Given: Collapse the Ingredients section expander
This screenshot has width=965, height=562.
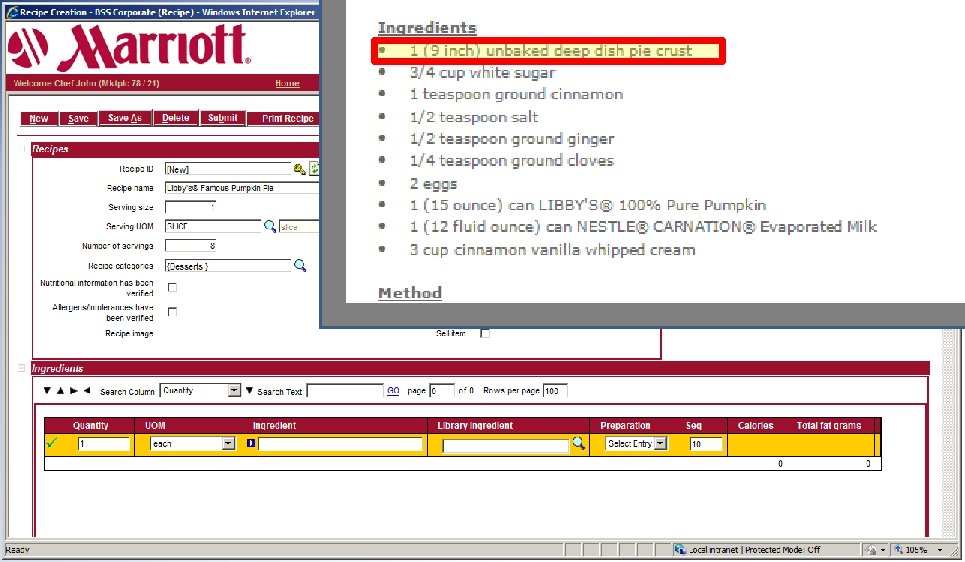Looking at the screenshot, I should pyautogui.click(x=22, y=368).
